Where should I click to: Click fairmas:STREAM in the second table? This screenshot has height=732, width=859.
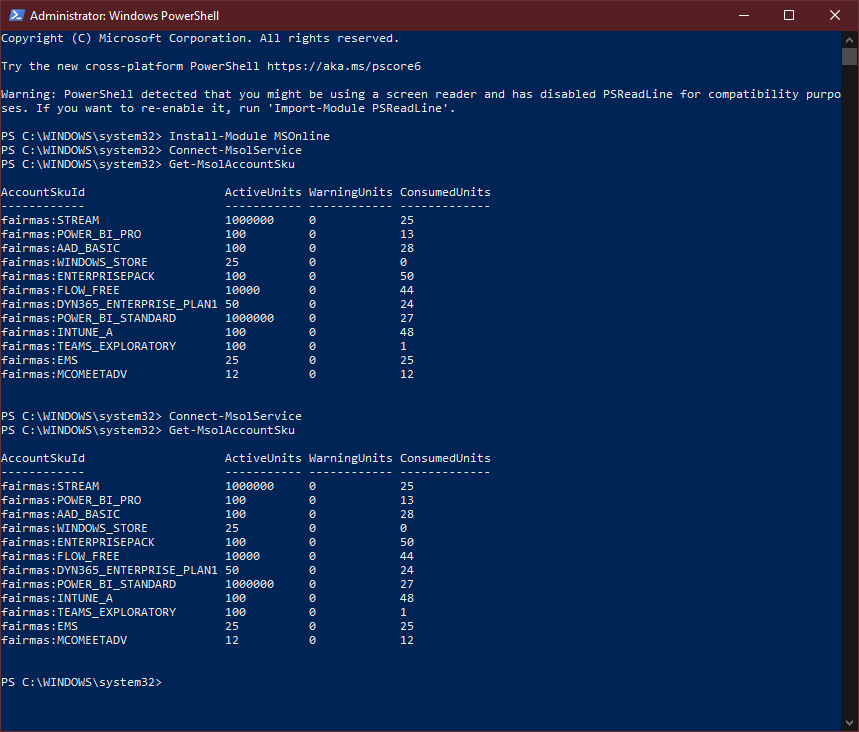(x=50, y=487)
